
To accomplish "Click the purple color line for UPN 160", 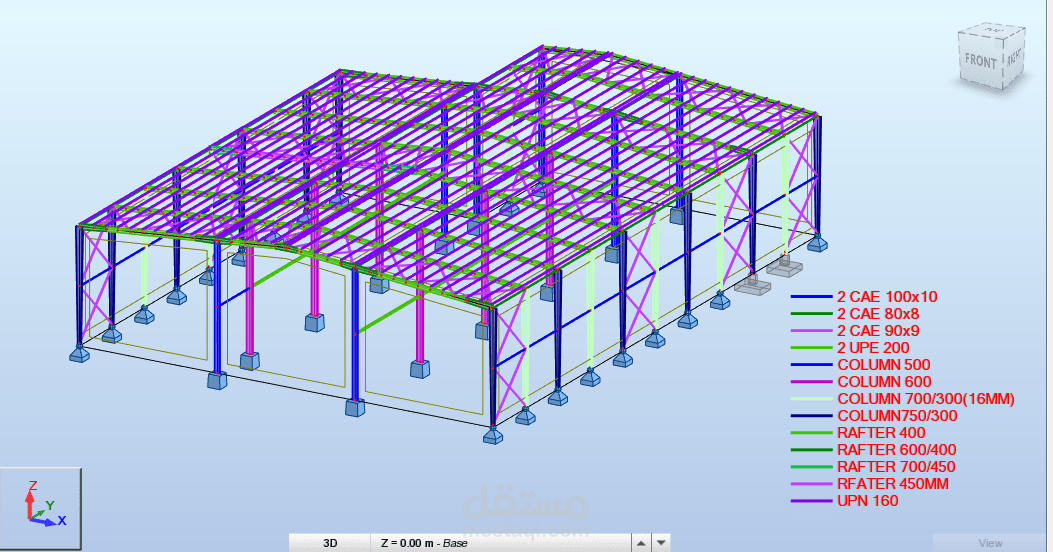I will point(811,501).
